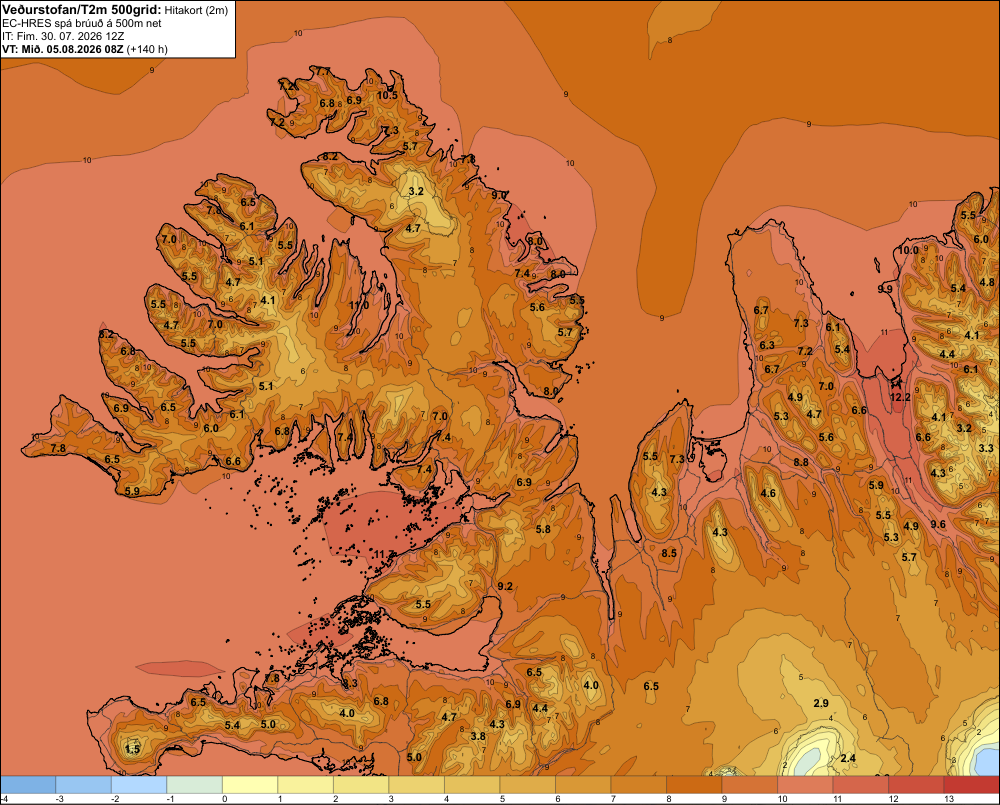Click the 1.5 temperature value on the map
Image resolution: width=1000 pixels, height=805 pixels.
(x=132, y=749)
